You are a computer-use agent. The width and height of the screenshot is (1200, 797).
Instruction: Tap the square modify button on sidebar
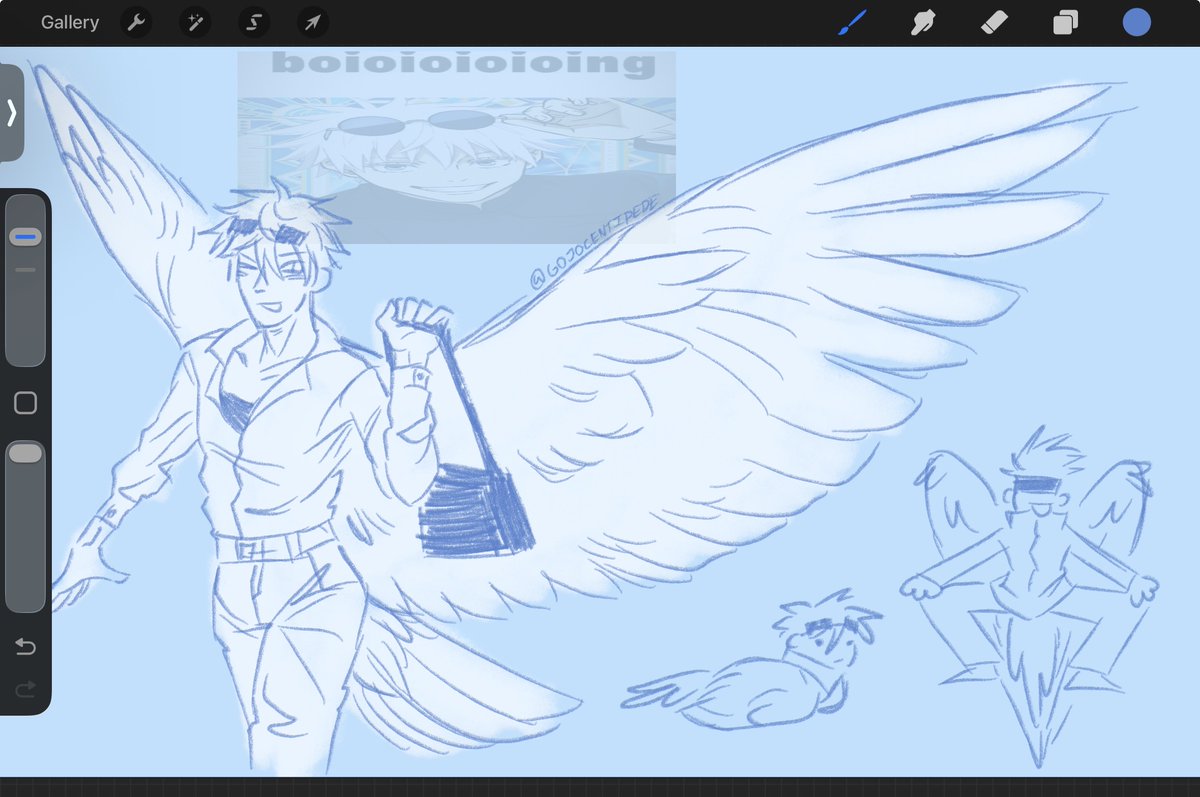pos(25,403)
